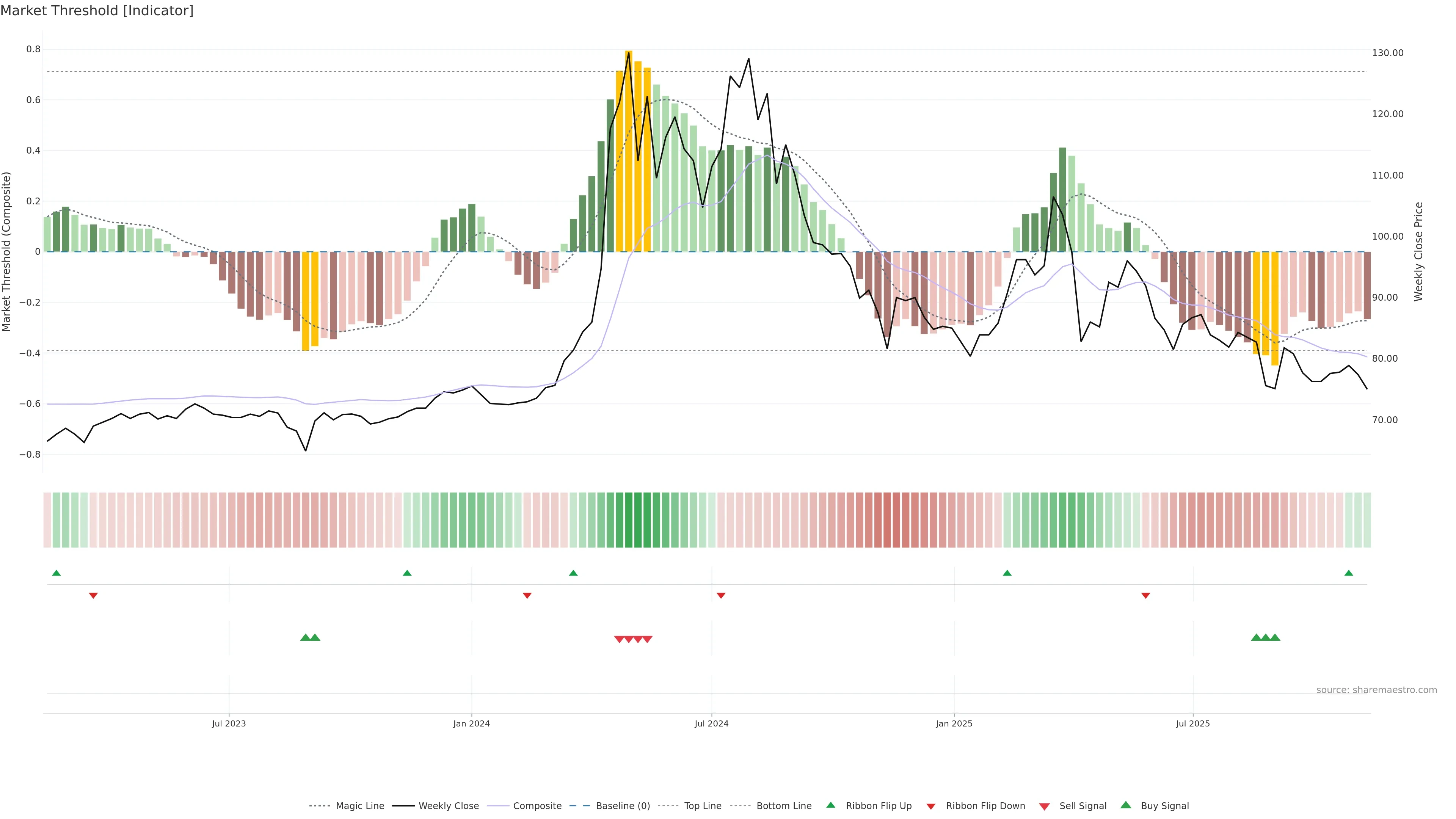Viewport: 1456px width, 819px height.
Task: Hide the Composite line via legend
Action: click(537, 806)
